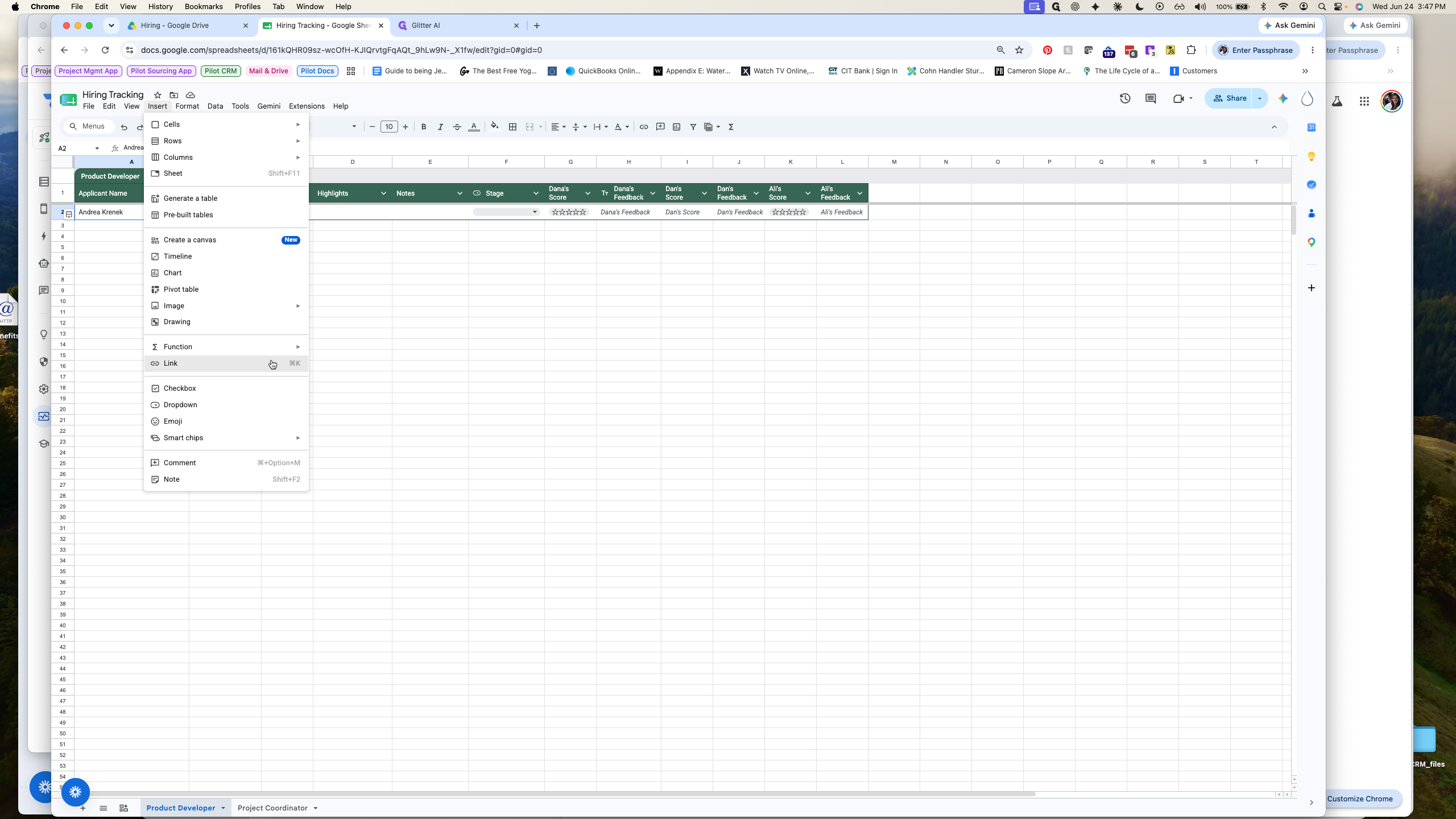The width and height of the screenshot is (1456, 819).
Task: Select Link in Insert menu
Action: (226, 363)
